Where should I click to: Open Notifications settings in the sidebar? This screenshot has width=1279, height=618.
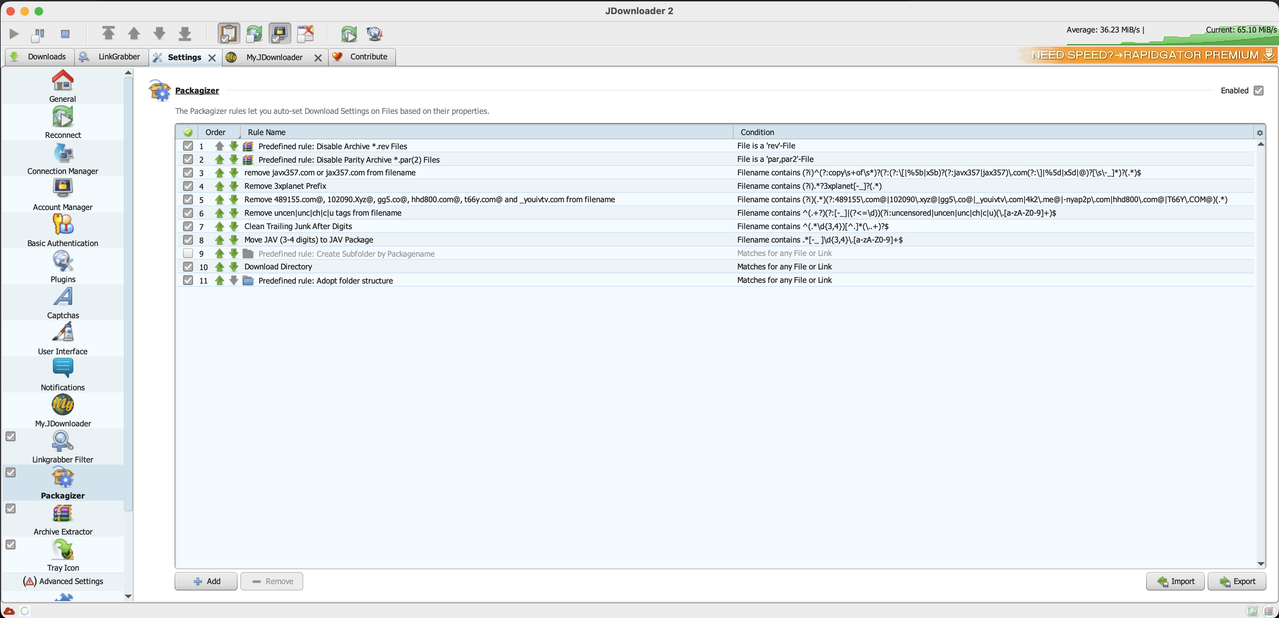pos(62,374)
